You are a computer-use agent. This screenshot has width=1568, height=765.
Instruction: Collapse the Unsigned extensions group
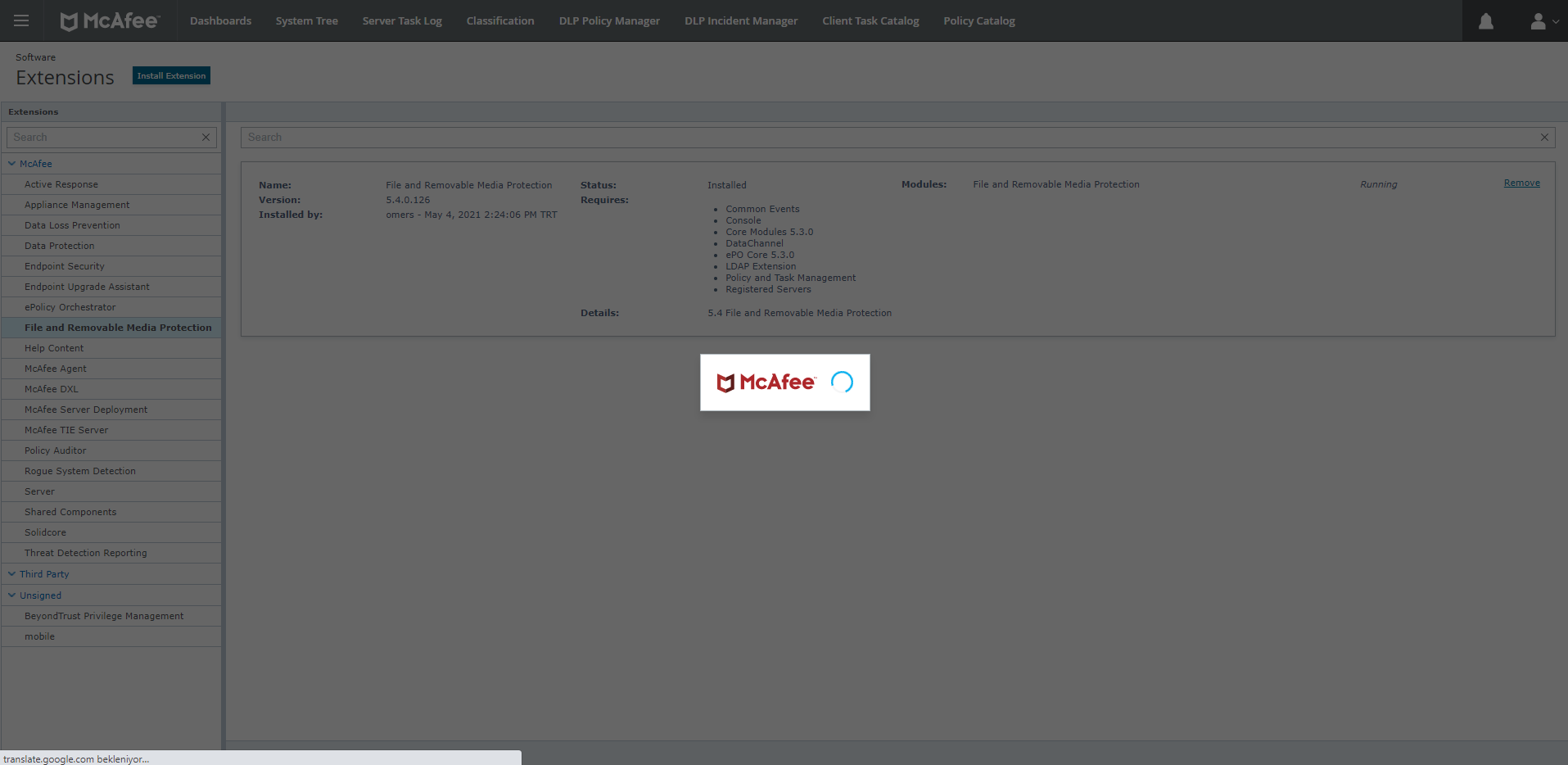[11, 595]
